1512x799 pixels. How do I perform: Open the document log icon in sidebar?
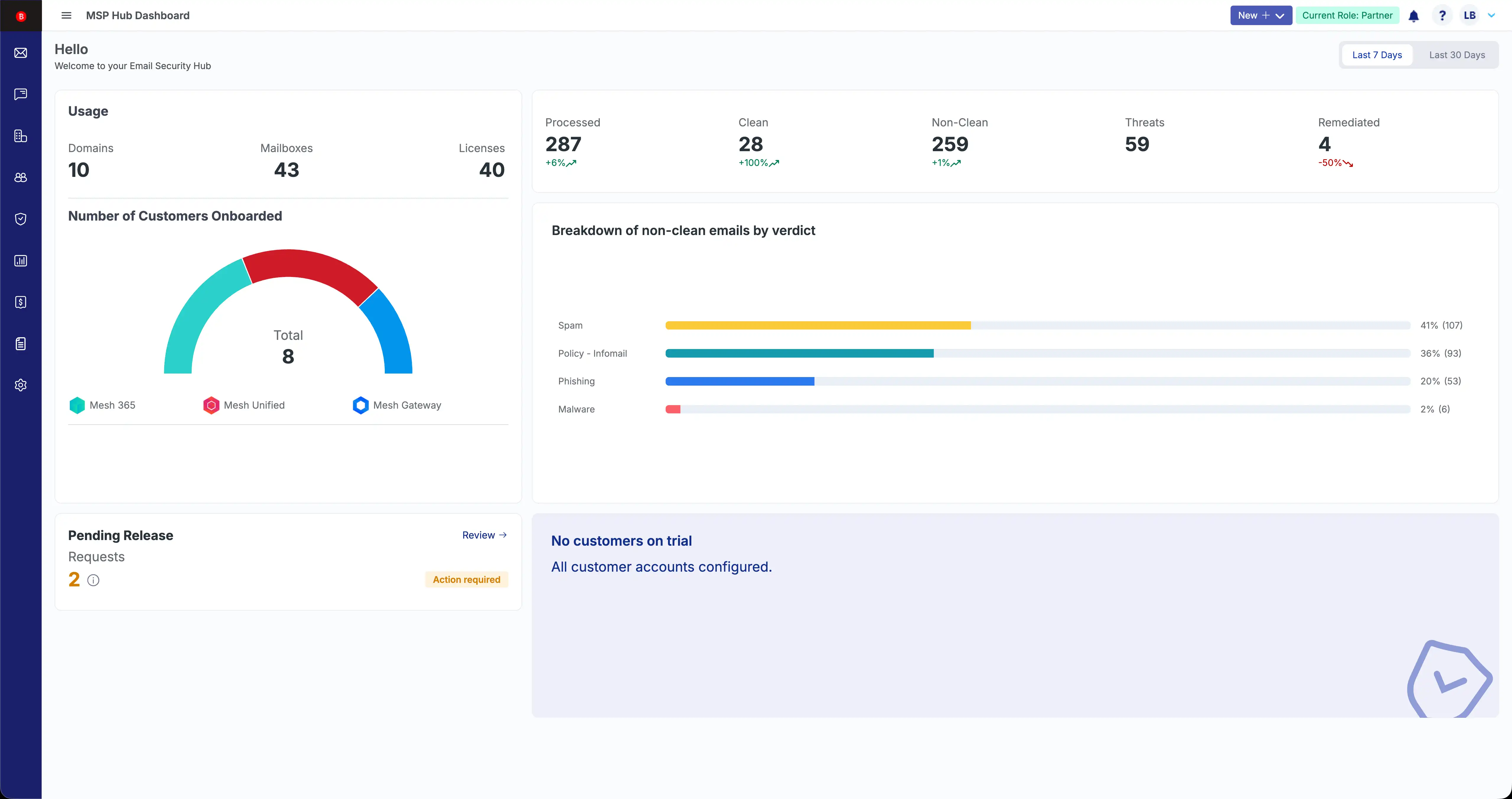[x=21, y=344]
